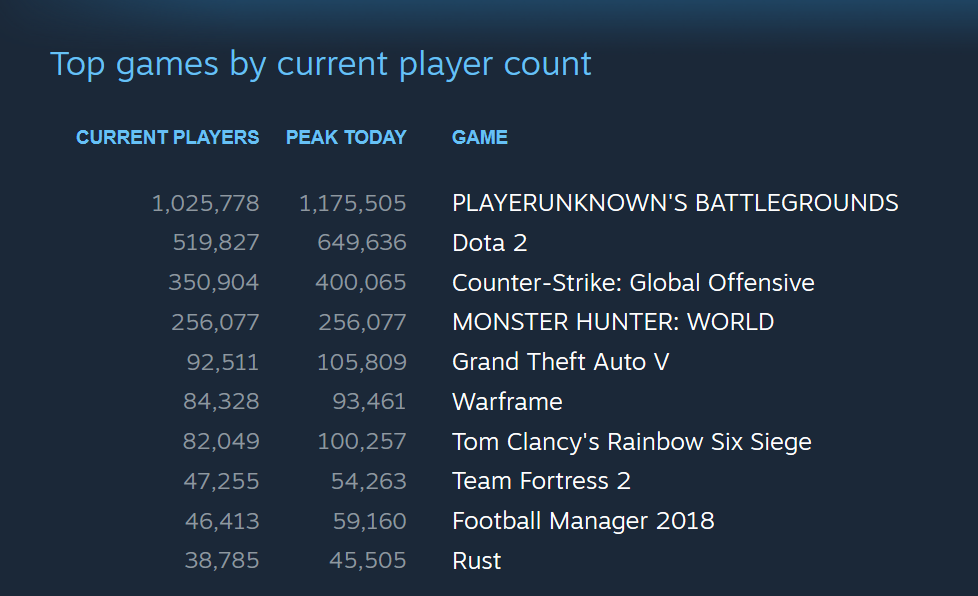Click MONSTER HUNTER: WORLD game title
The height and width of the screenshot is (596, 978).
coord(613,322)
